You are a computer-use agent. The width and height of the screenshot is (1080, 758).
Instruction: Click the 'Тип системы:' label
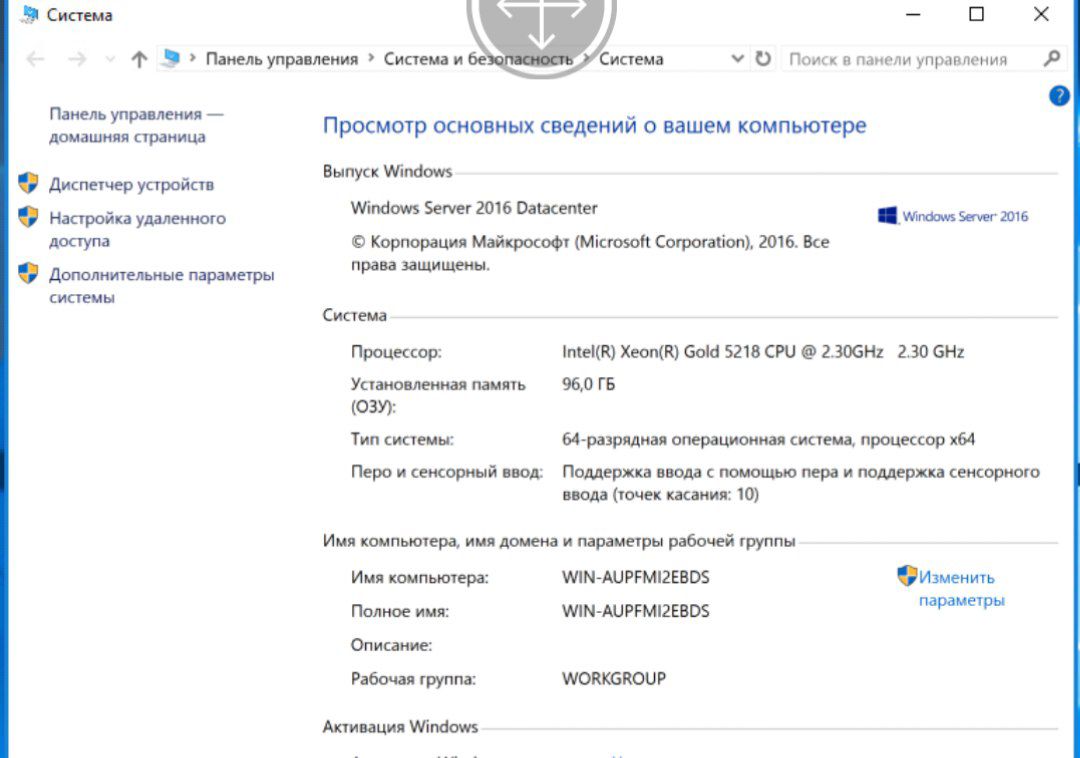pos(402,439)
